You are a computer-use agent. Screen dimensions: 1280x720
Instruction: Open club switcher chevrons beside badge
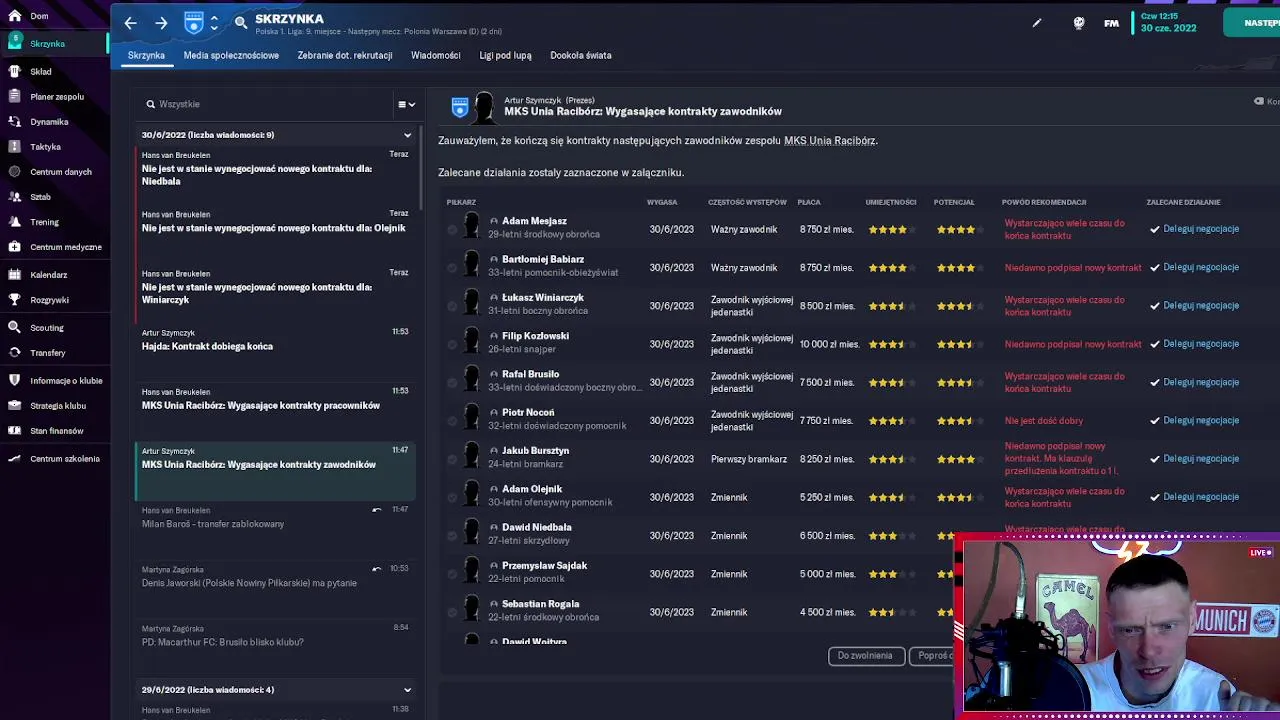[214, 23]
